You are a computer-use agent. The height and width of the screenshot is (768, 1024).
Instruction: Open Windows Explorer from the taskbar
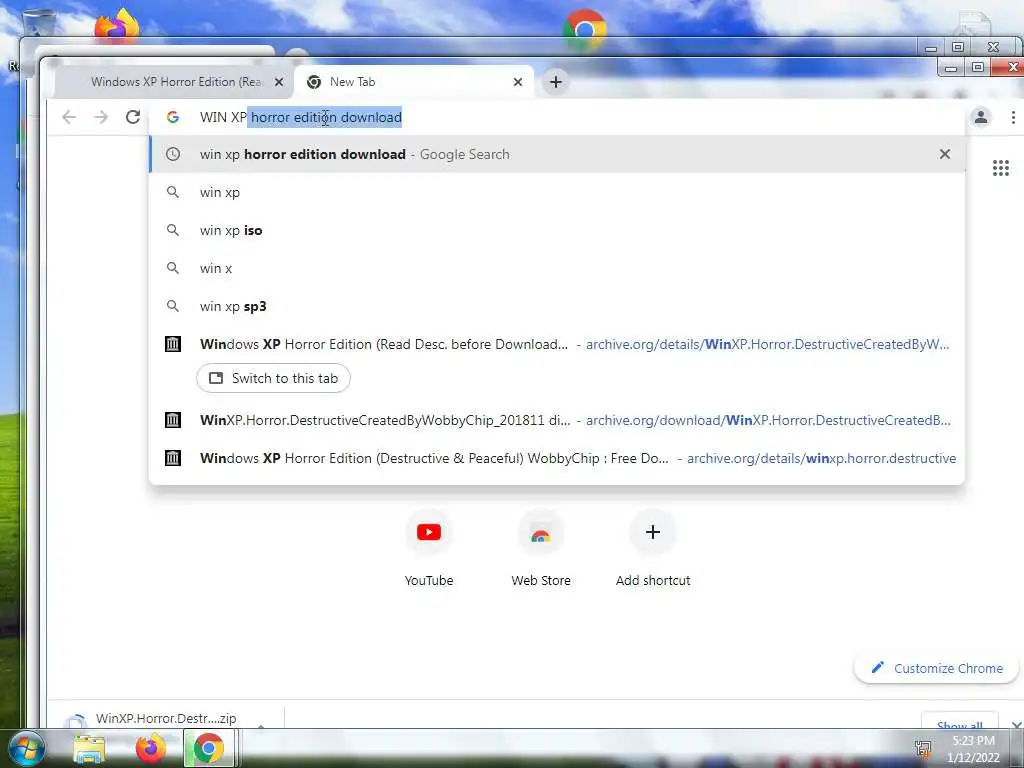point(89,748)
